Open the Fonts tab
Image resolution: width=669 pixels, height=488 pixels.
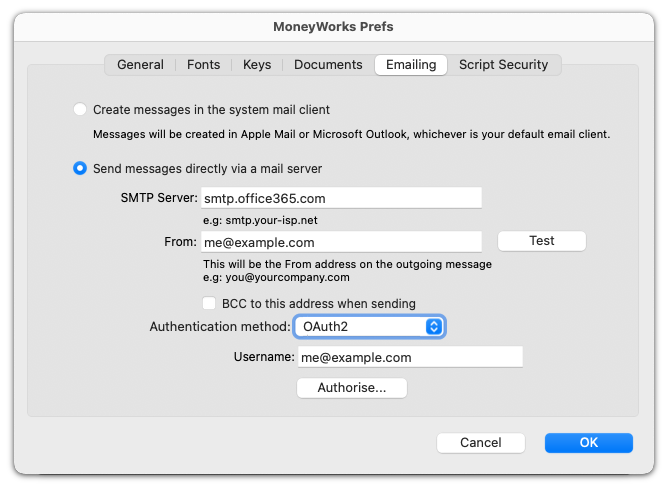click(x=204, y=65)
